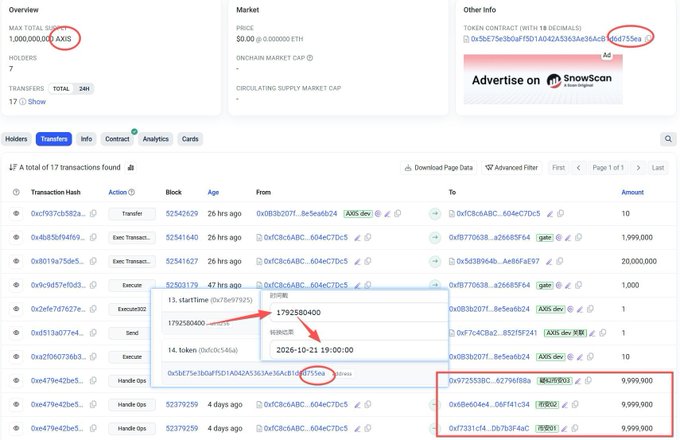Screen dimensions: 680x440
Task: Copy transaction hash 0x9c9d57ef0d3
Action: point(93,285)
